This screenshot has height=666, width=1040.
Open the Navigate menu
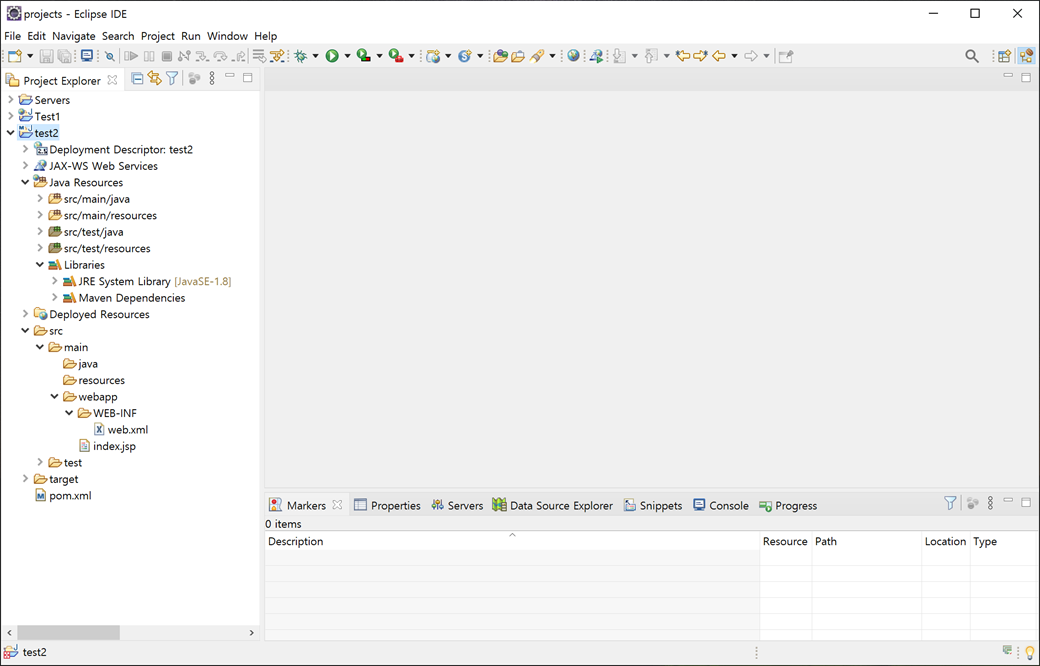[74, 36]
